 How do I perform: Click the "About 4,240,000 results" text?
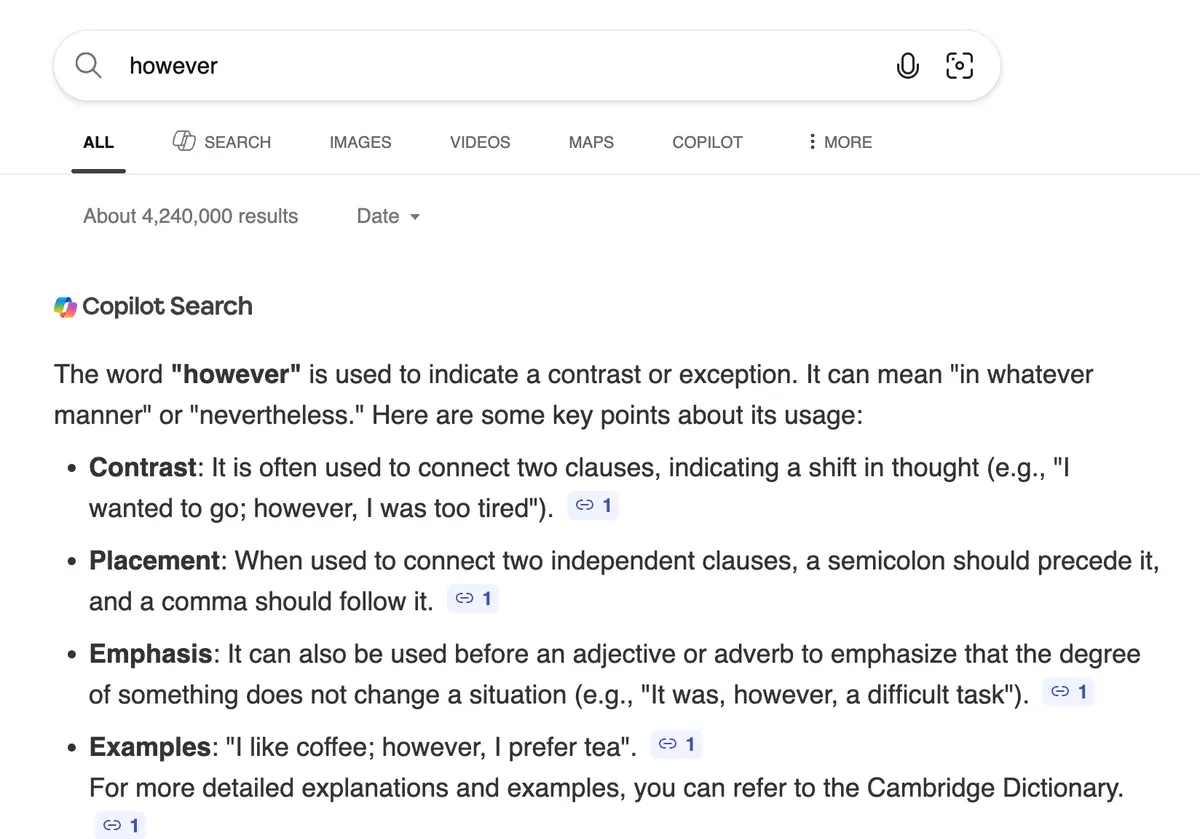[191, 216]
